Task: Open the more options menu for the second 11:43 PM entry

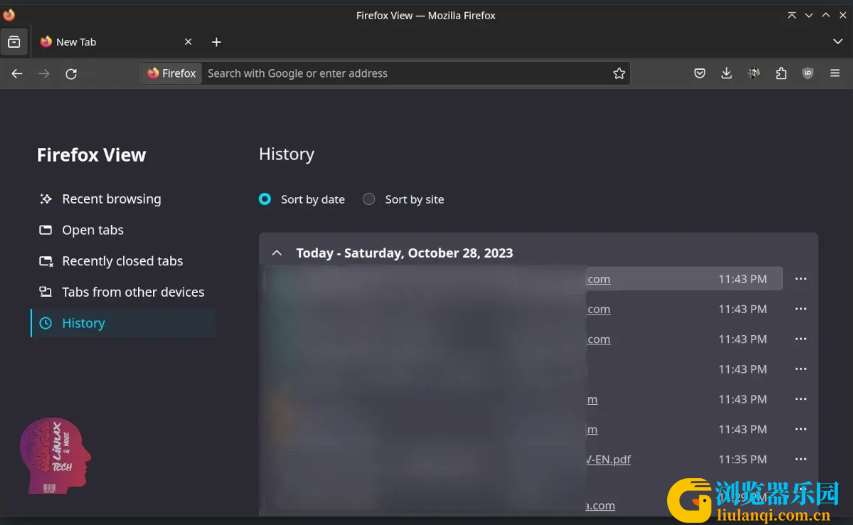Action: (801, 309)
